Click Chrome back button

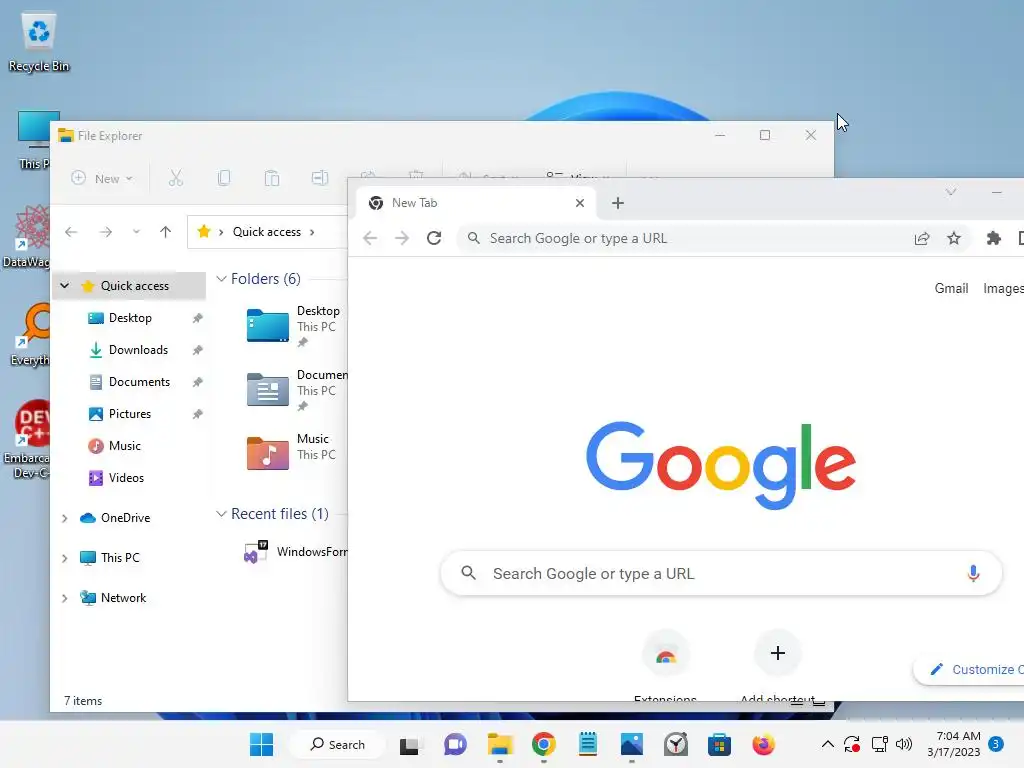pyautogui.click(x=370, y=238)
